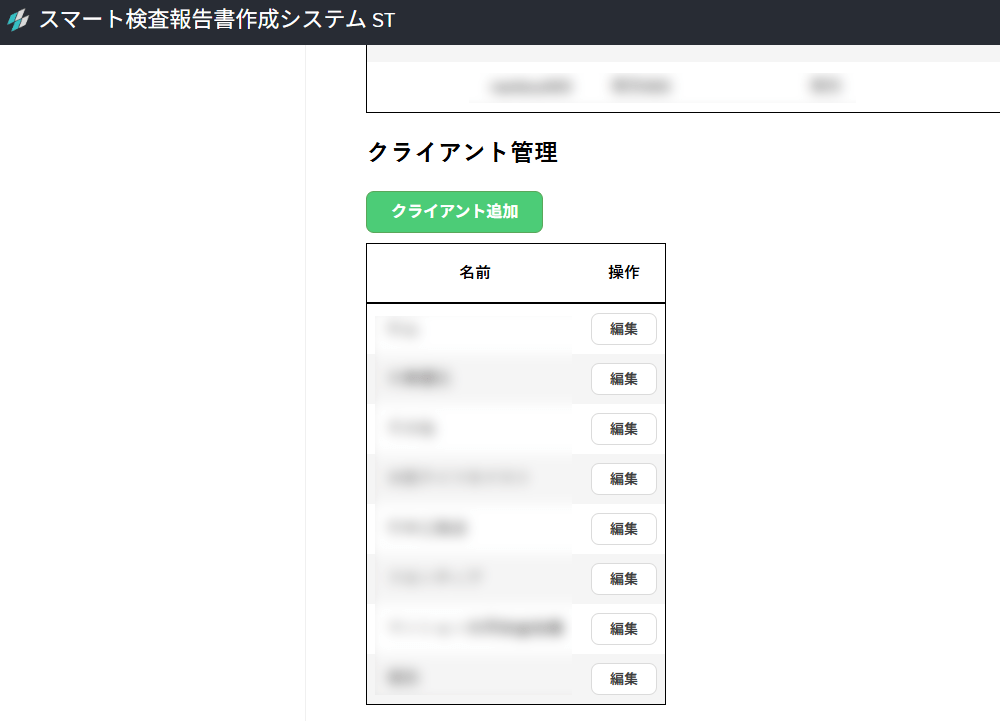Image resolution: width=1000 pixels, height=721 pixels.
Task: Click the スマート検査報告書作成システム title
Action: 202,21
